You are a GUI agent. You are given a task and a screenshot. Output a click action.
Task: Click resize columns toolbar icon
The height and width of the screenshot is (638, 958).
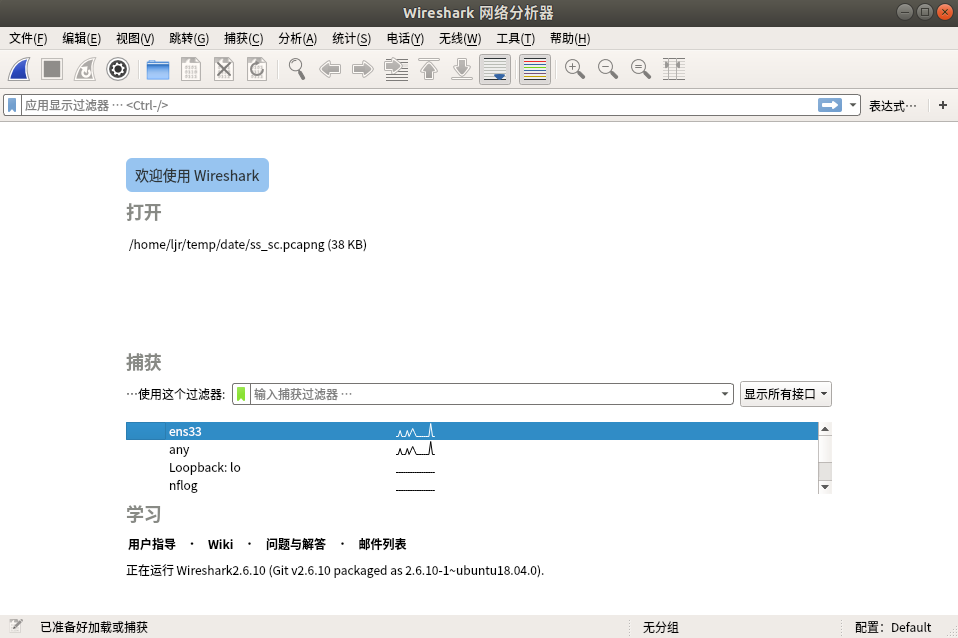[x=675, y=69]
